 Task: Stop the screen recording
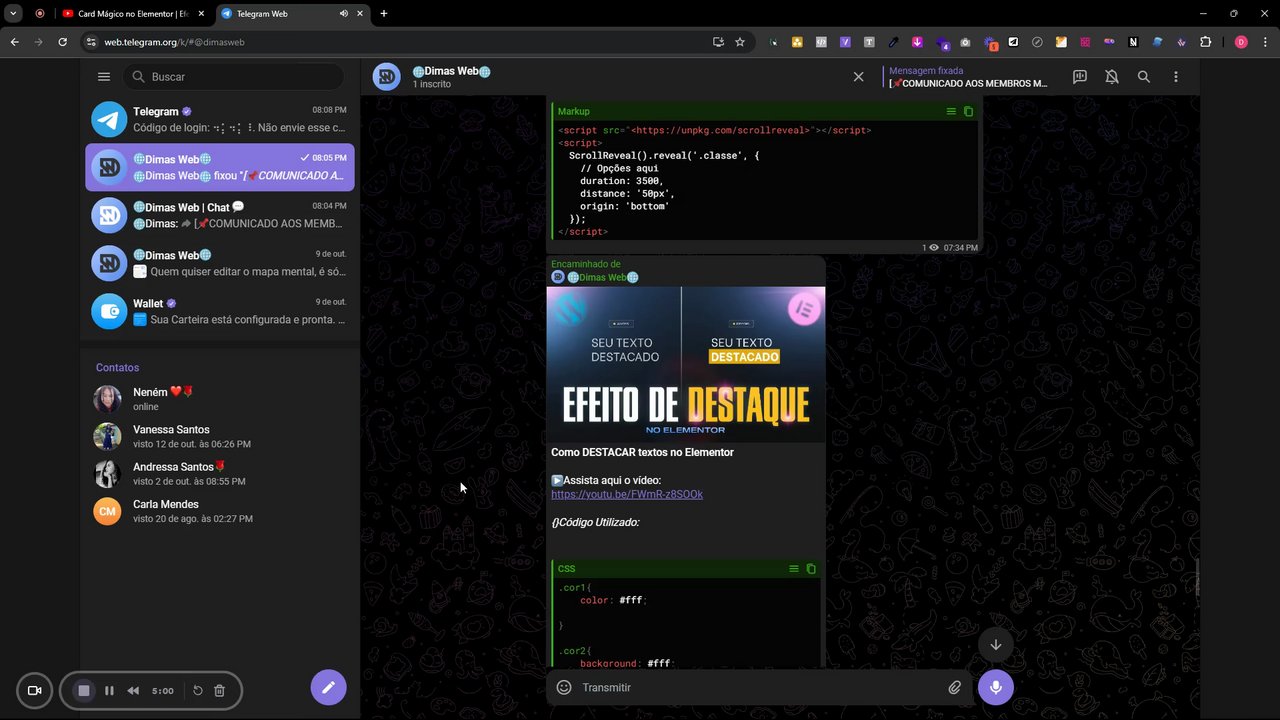click(84, 690)
